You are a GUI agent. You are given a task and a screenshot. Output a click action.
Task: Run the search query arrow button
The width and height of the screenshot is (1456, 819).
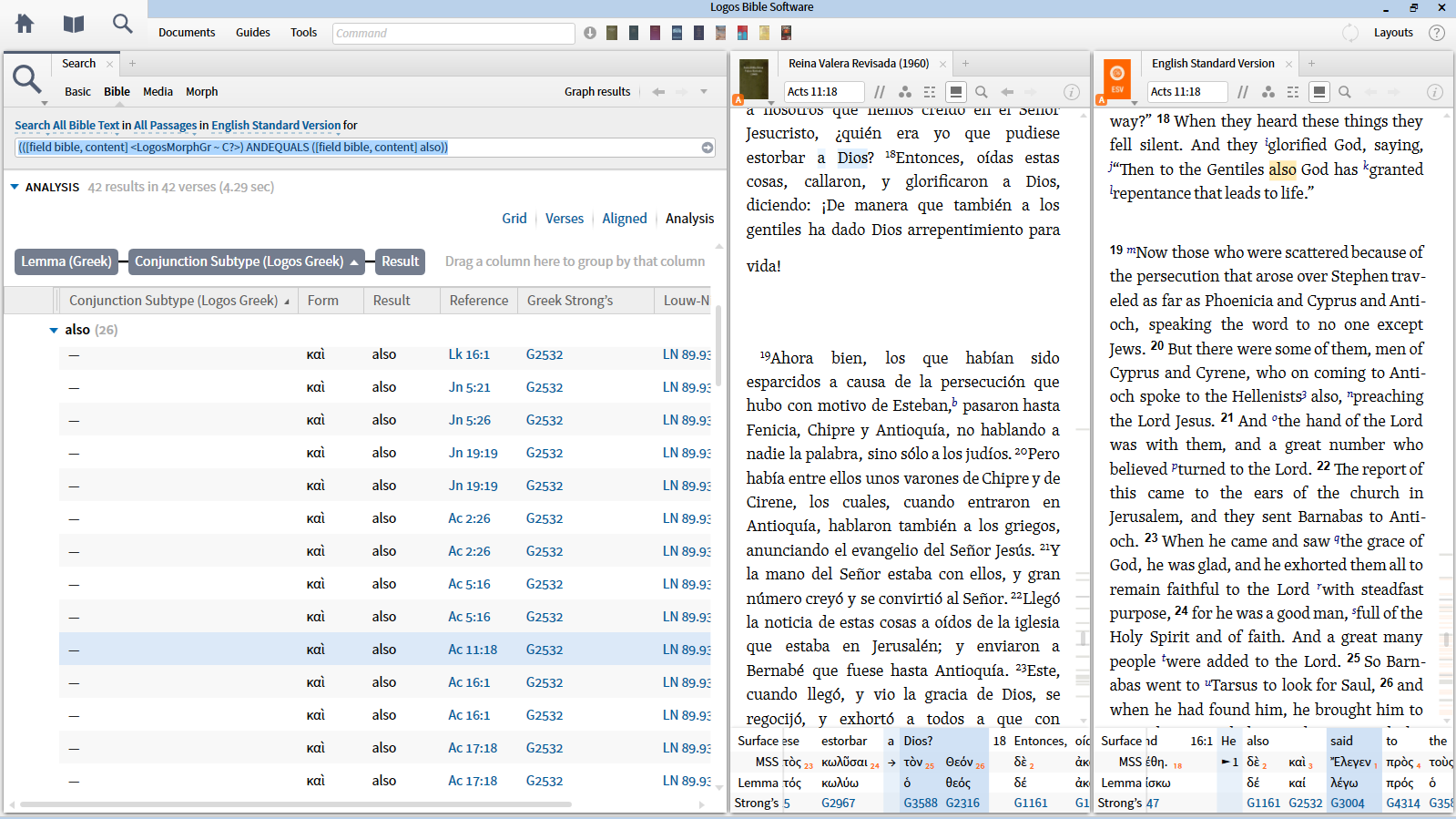click(708, 148)
